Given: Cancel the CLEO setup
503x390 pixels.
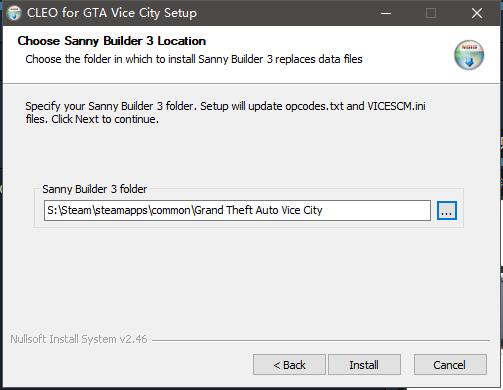Looking at the screenshot, I should point(450,365).
